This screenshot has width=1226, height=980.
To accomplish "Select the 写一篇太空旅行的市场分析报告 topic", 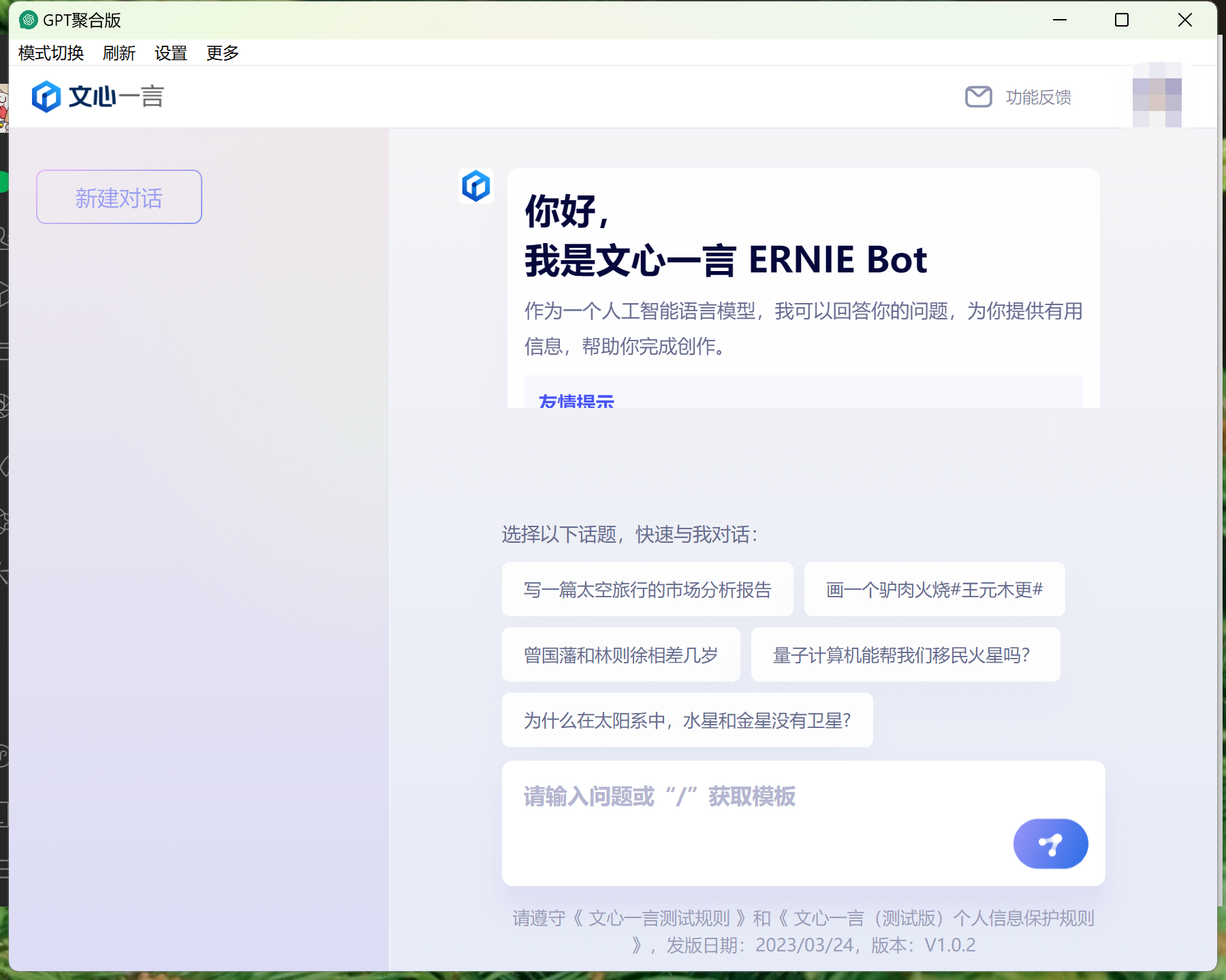I will (x=647, y=590).
